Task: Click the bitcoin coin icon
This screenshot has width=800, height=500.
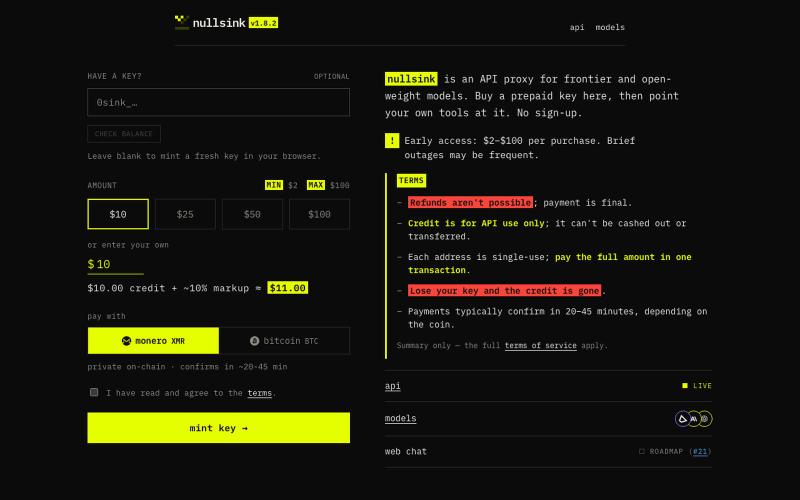Action: click(255, 341)
